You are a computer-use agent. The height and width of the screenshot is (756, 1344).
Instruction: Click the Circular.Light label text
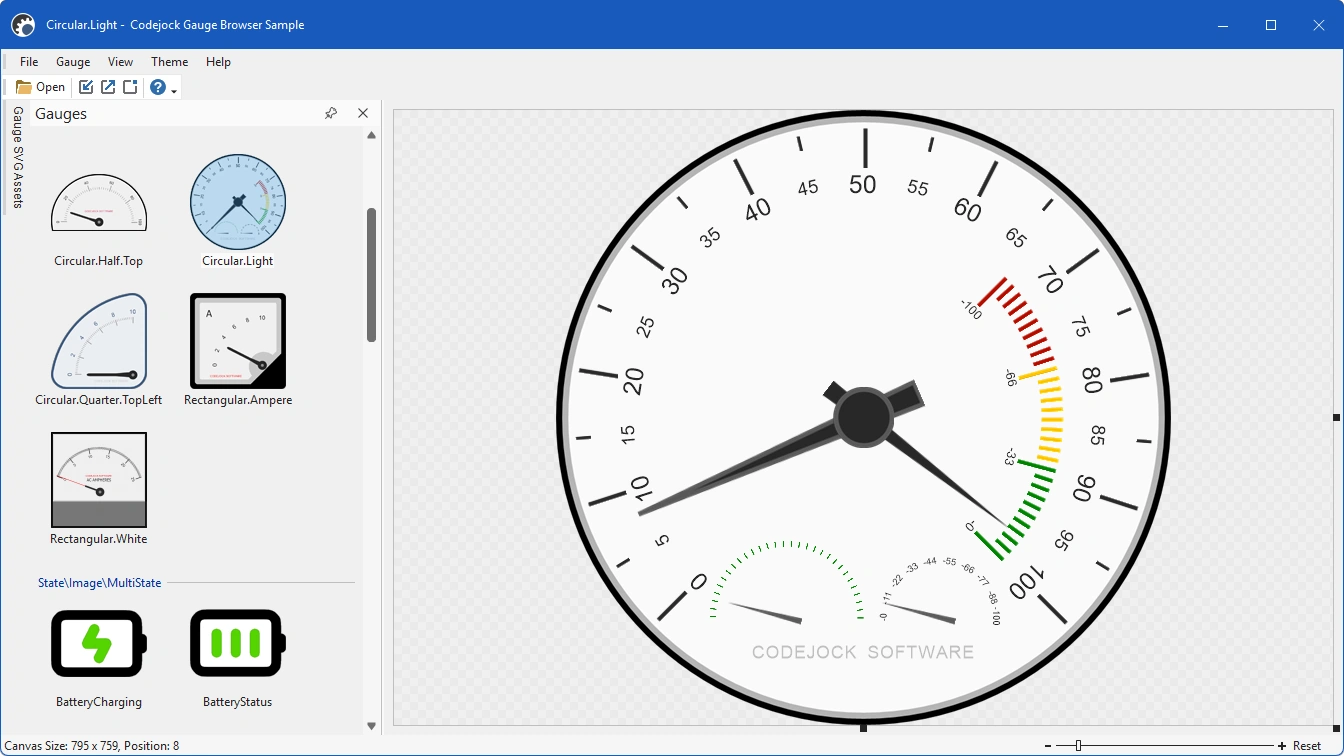point(238,261)
